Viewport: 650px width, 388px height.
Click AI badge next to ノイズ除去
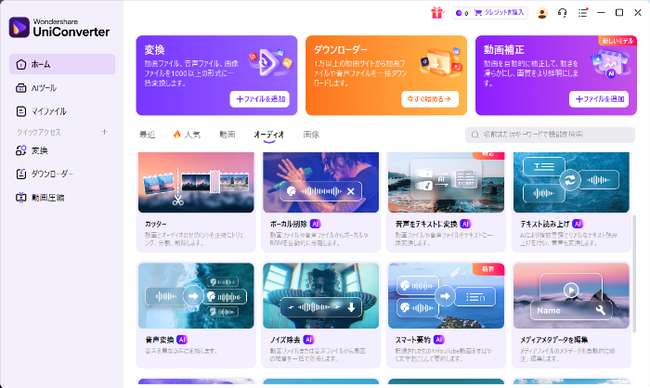[x=308, y=340]
